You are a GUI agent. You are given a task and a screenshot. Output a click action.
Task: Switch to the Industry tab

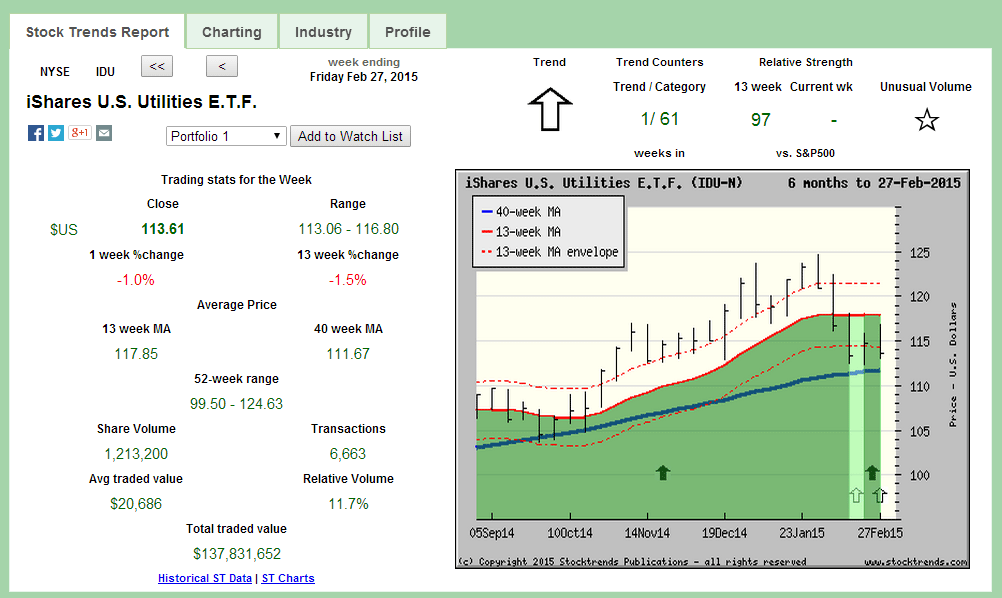click(323, 32)
